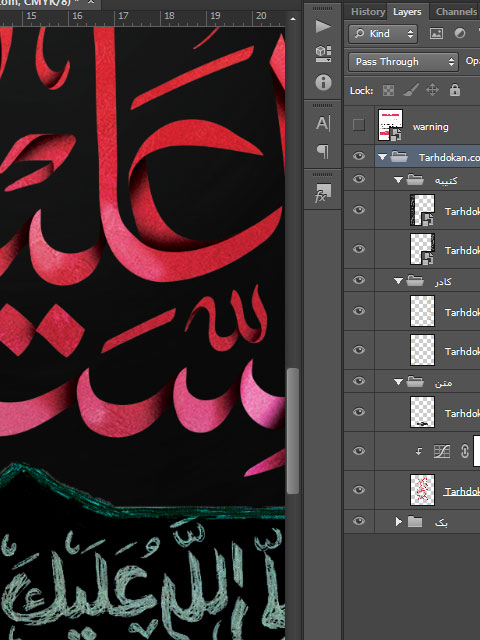Select second layer thumbnail in کتیبه group
This screenshot has height=640, width=480.
coord(422,249)
